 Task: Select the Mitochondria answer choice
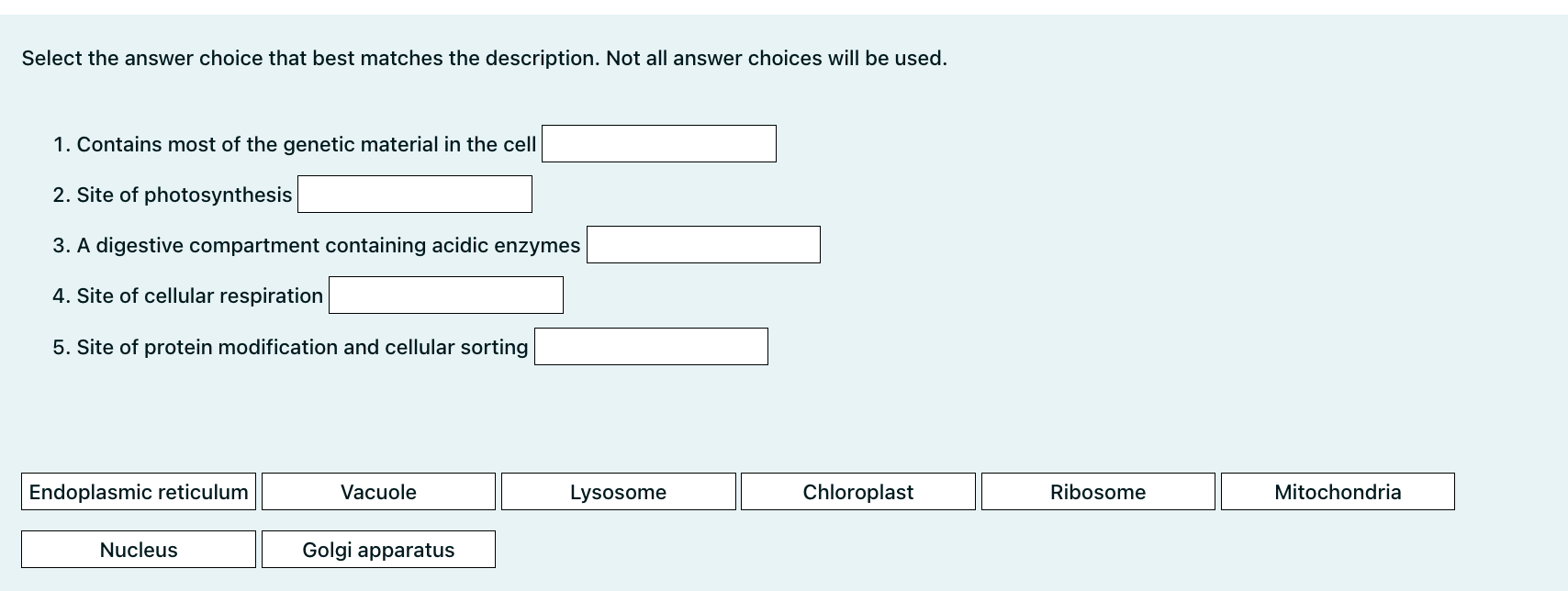1338,492
